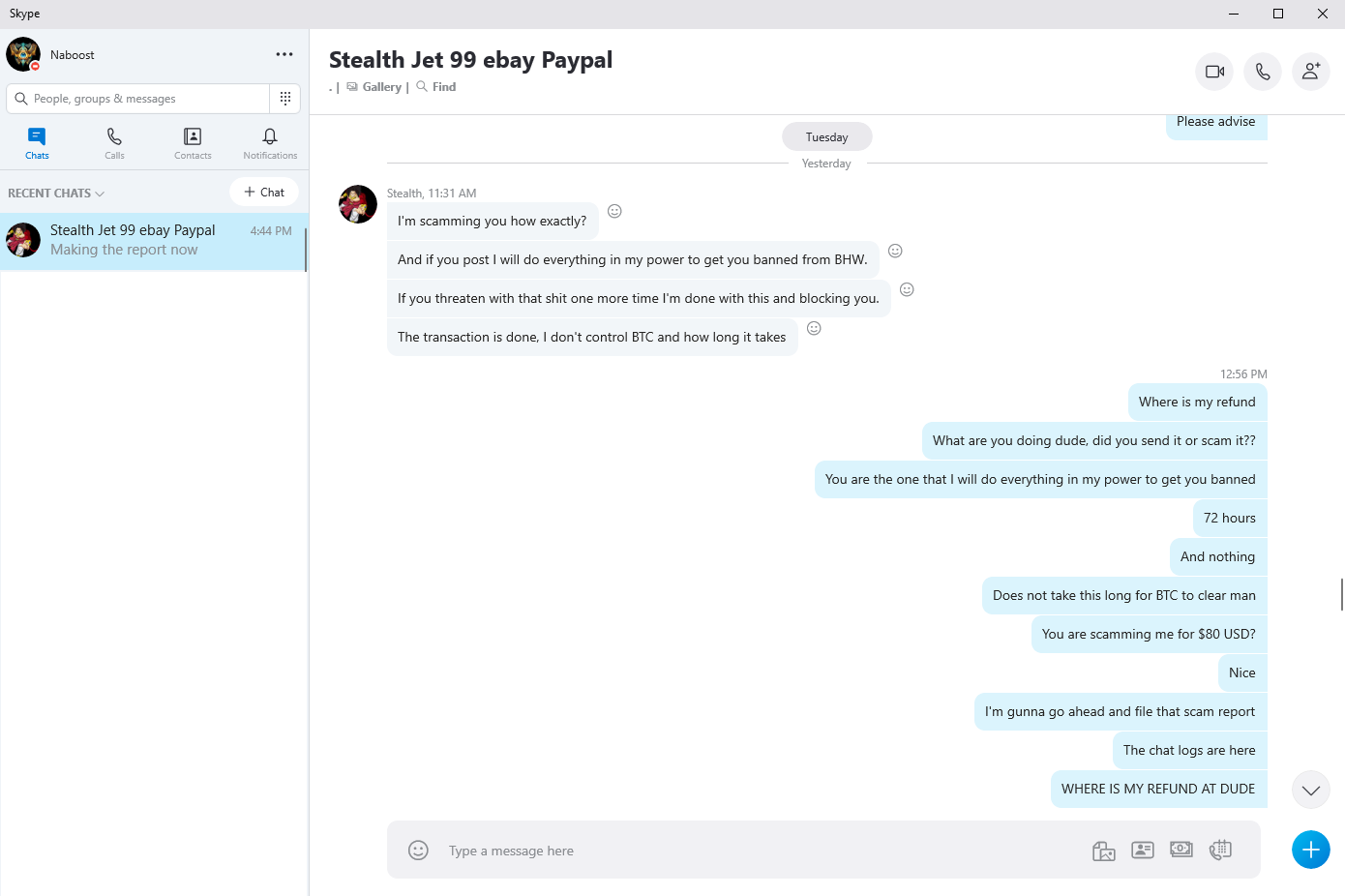Image resolution: width=1345 pixels, height=896 pixels.
Task: Click the Naboost profile name
Action: click(x=73, y=55)
